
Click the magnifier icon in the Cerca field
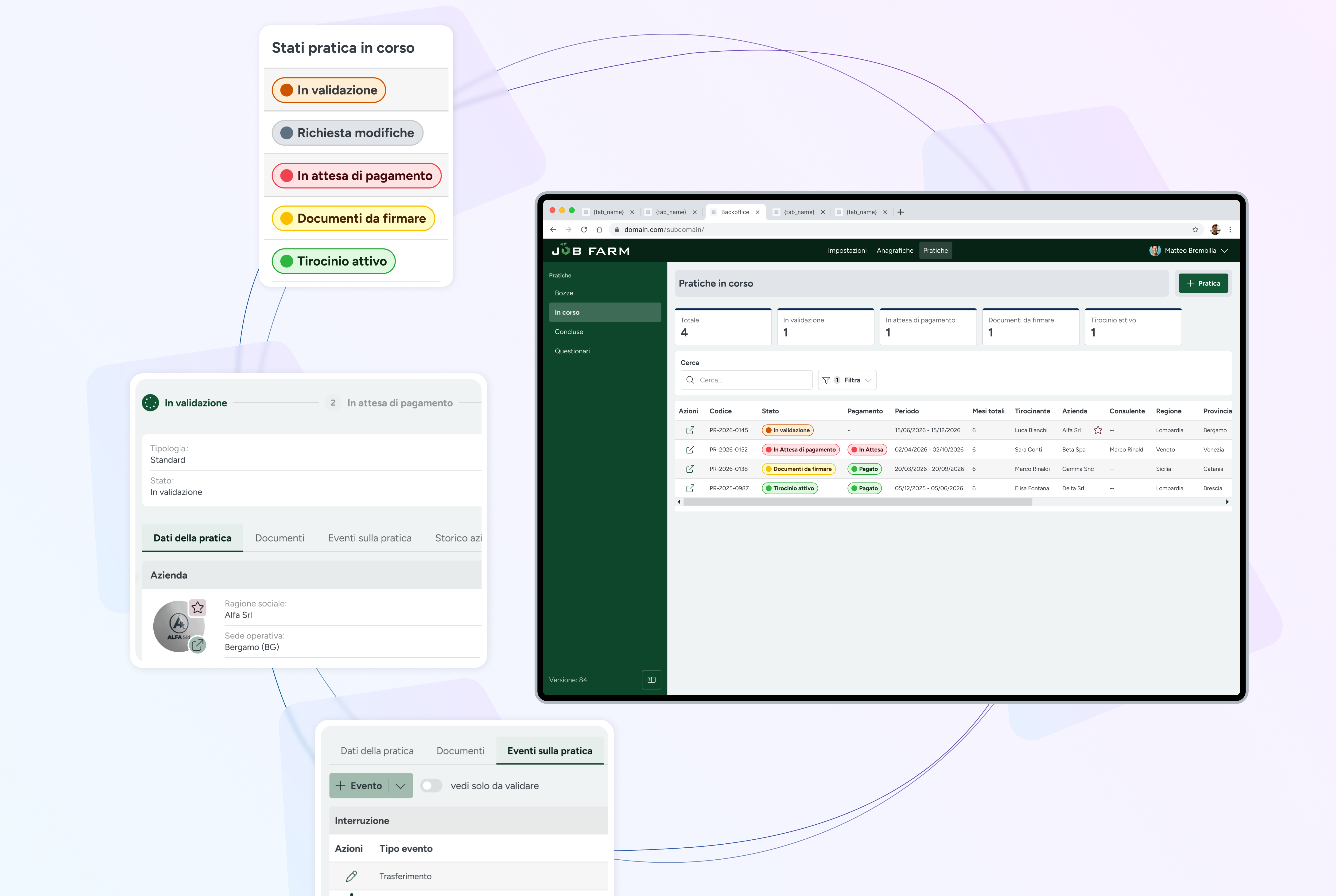[x=690, y=380]
